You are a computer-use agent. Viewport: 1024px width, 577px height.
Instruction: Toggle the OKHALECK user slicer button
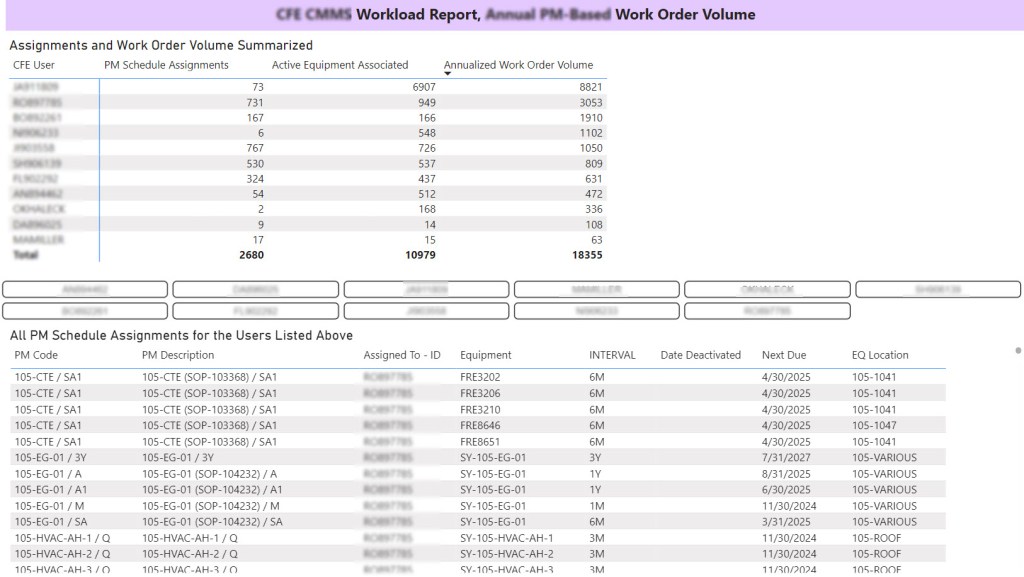click(x=767, y=290)
